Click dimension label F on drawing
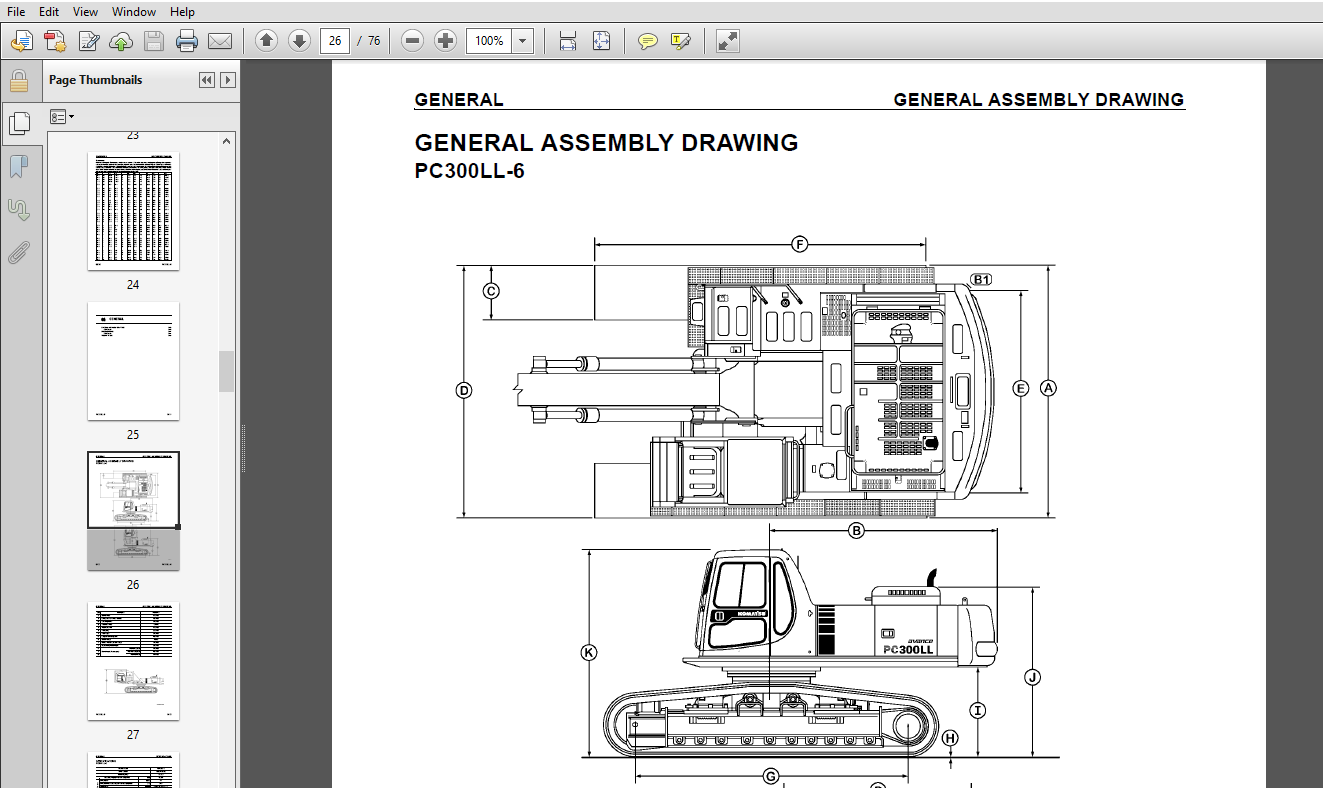Image resolution: width=1323 pixels, height=788 pixels. (x=799, y=244)
